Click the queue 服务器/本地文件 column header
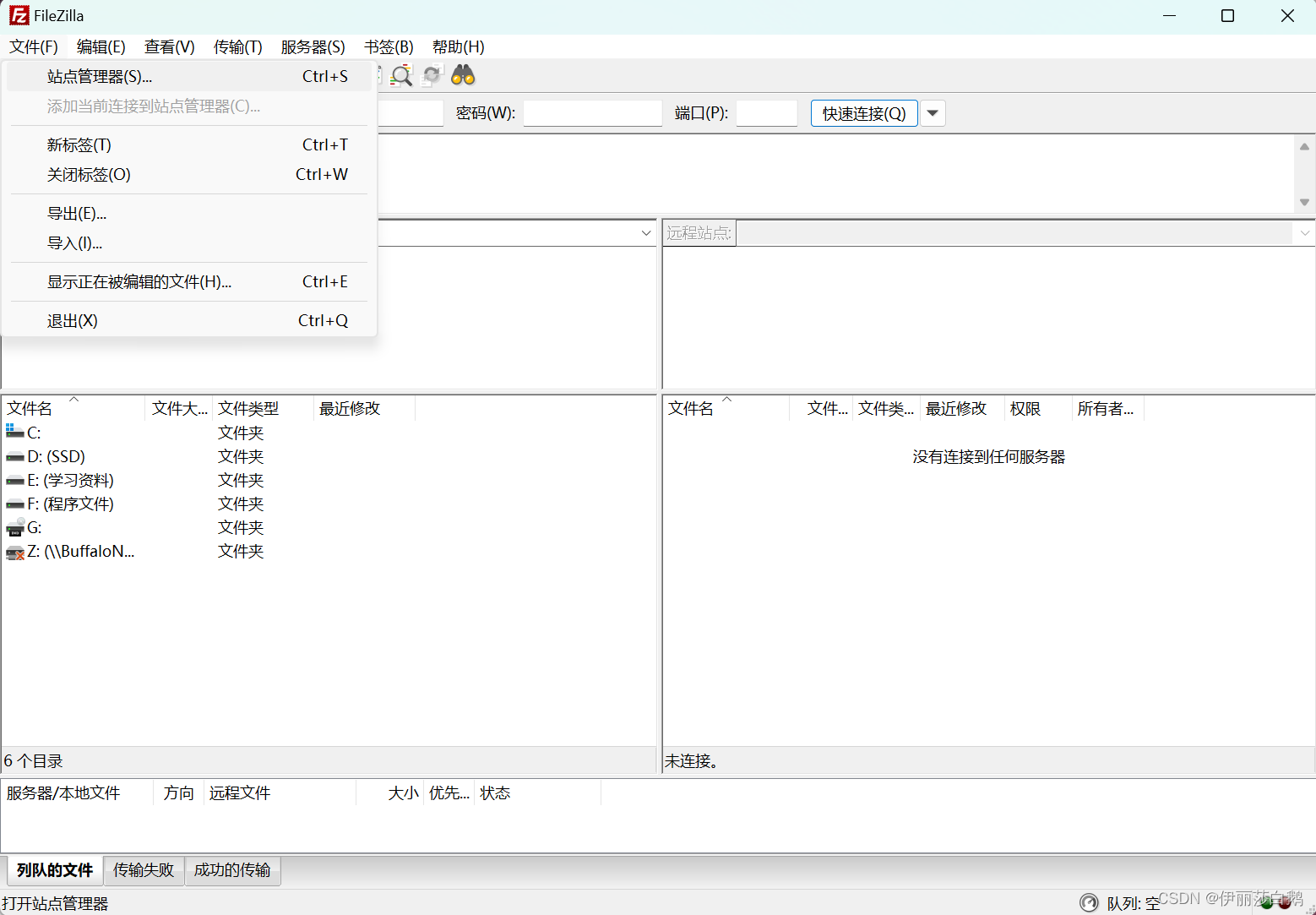This screenshot has height=915, width=1316. (x=78, y=792)
